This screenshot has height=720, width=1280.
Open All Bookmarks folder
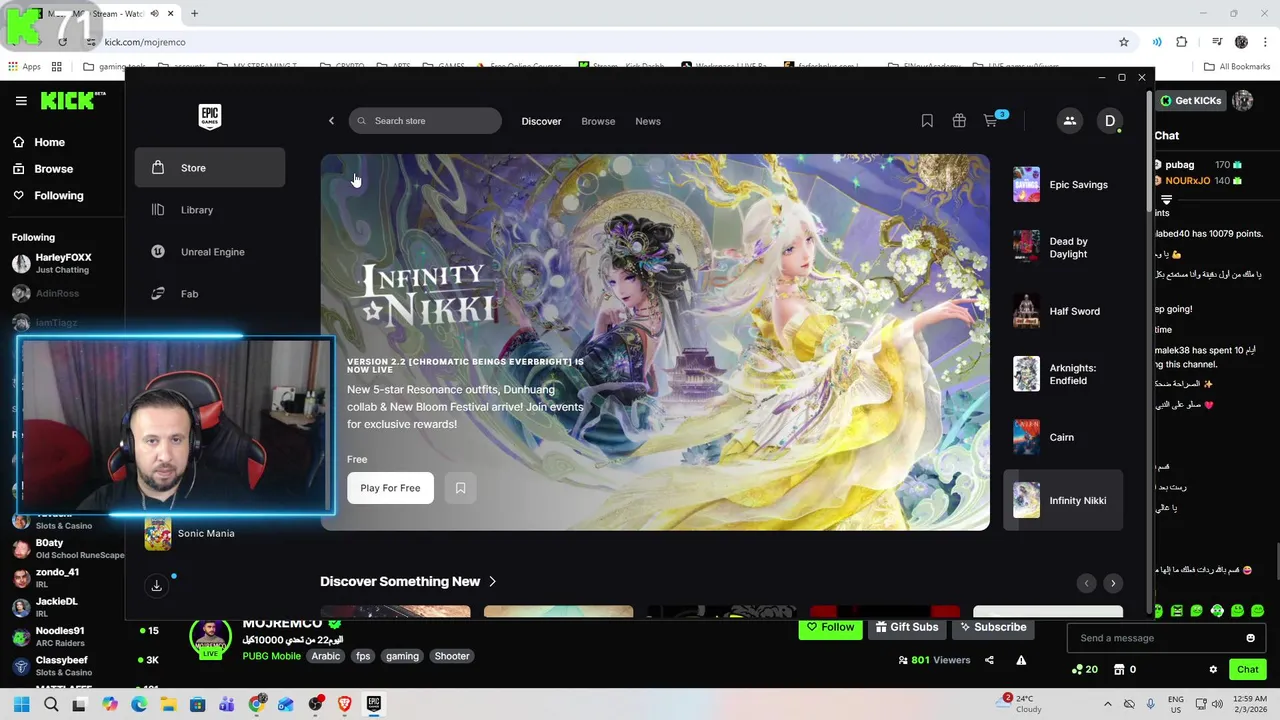click(1237, 67)
